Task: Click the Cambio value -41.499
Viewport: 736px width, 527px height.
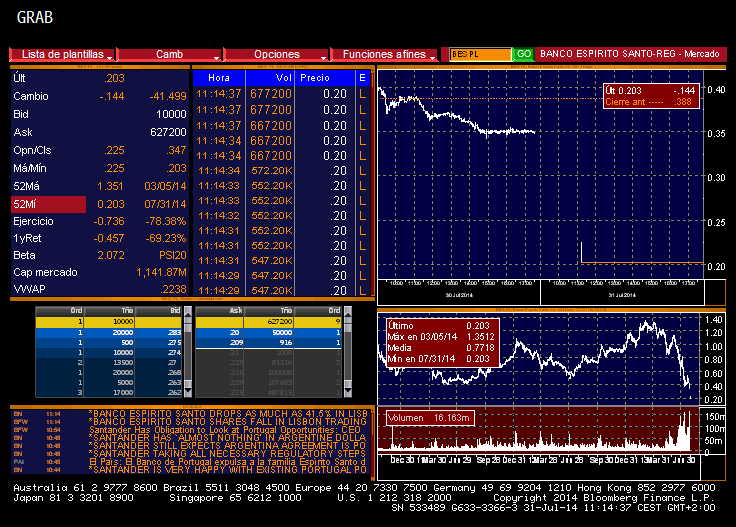Action: pyautogui.click(x=168, y=96)
